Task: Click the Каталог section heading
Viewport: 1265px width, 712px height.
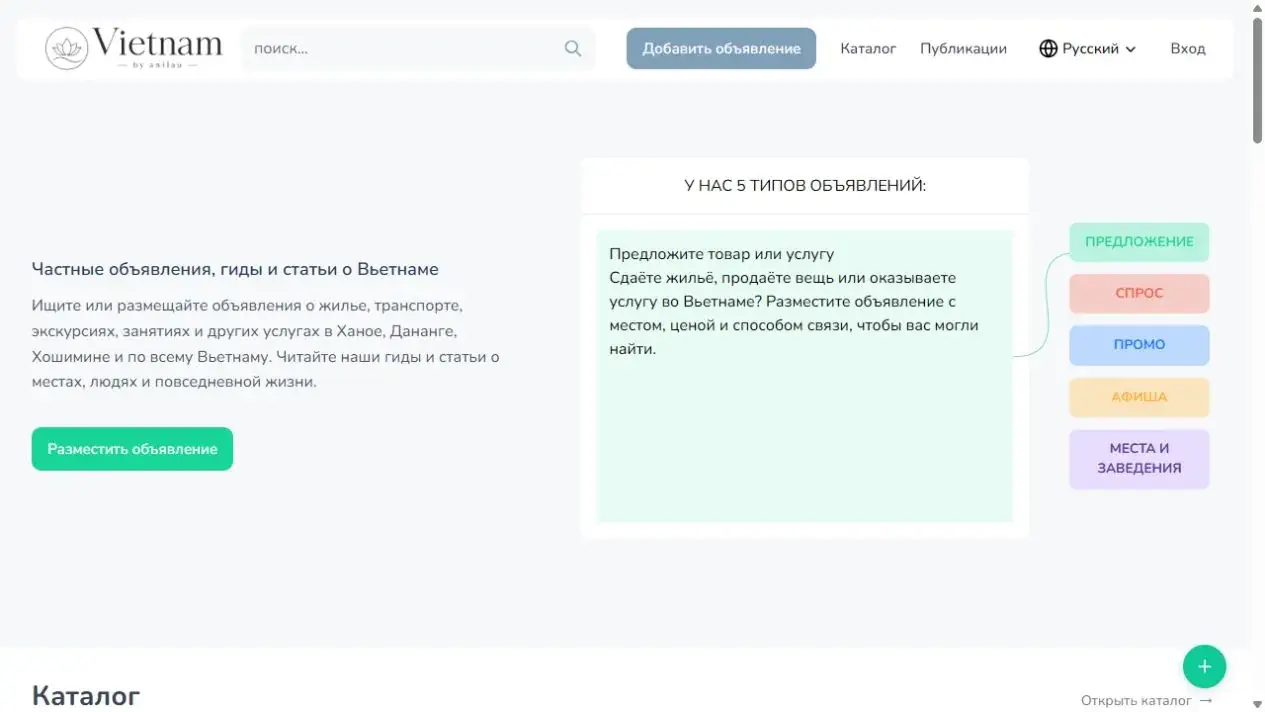Action: [86, 696]
